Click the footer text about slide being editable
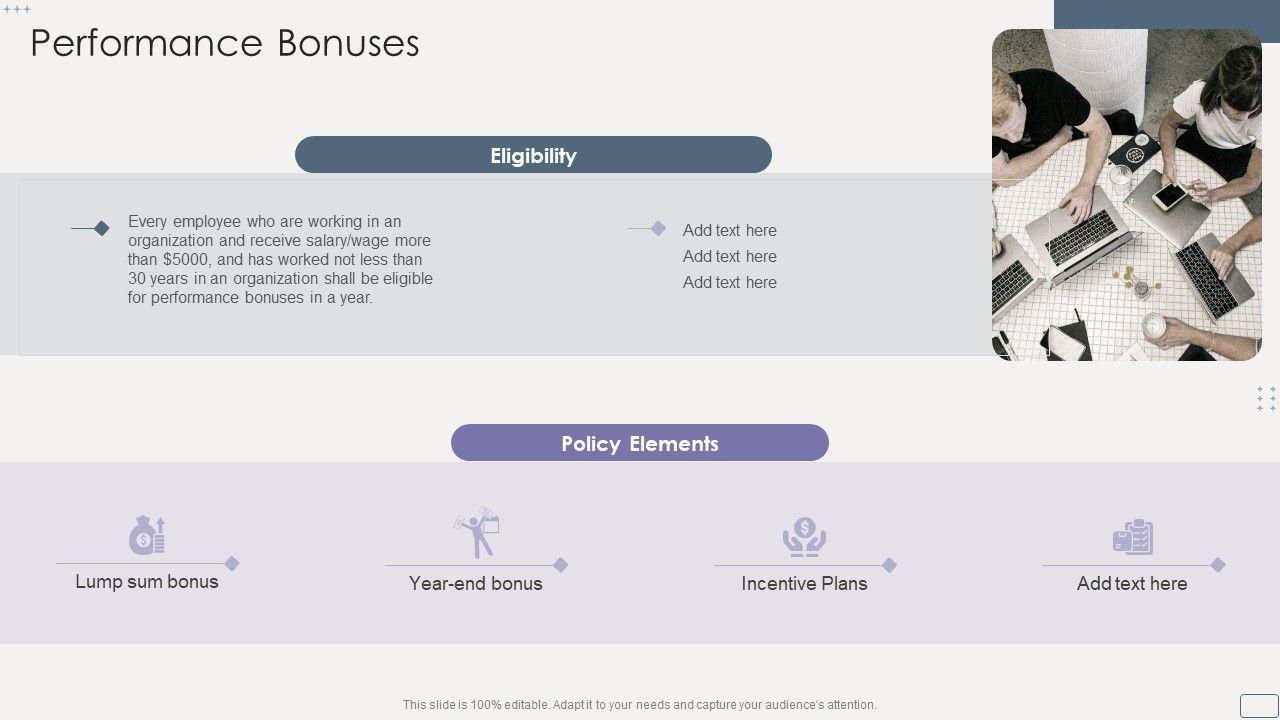Viewport: 1280px width, 720px height. pyautogui.click(x=640, y=705)
